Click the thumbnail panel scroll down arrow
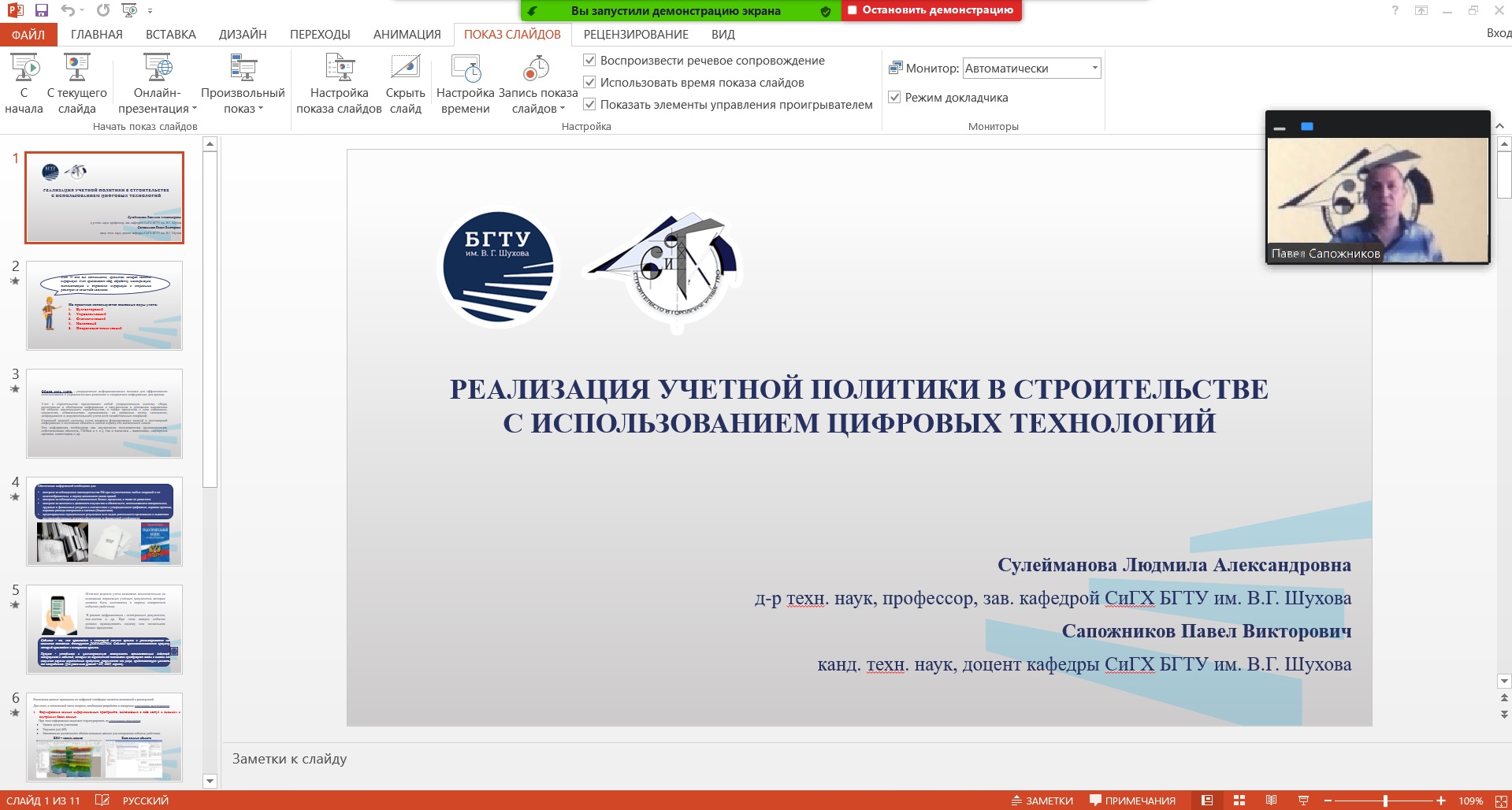This screenshot has height=810, width=1512. tap(210, 782)
